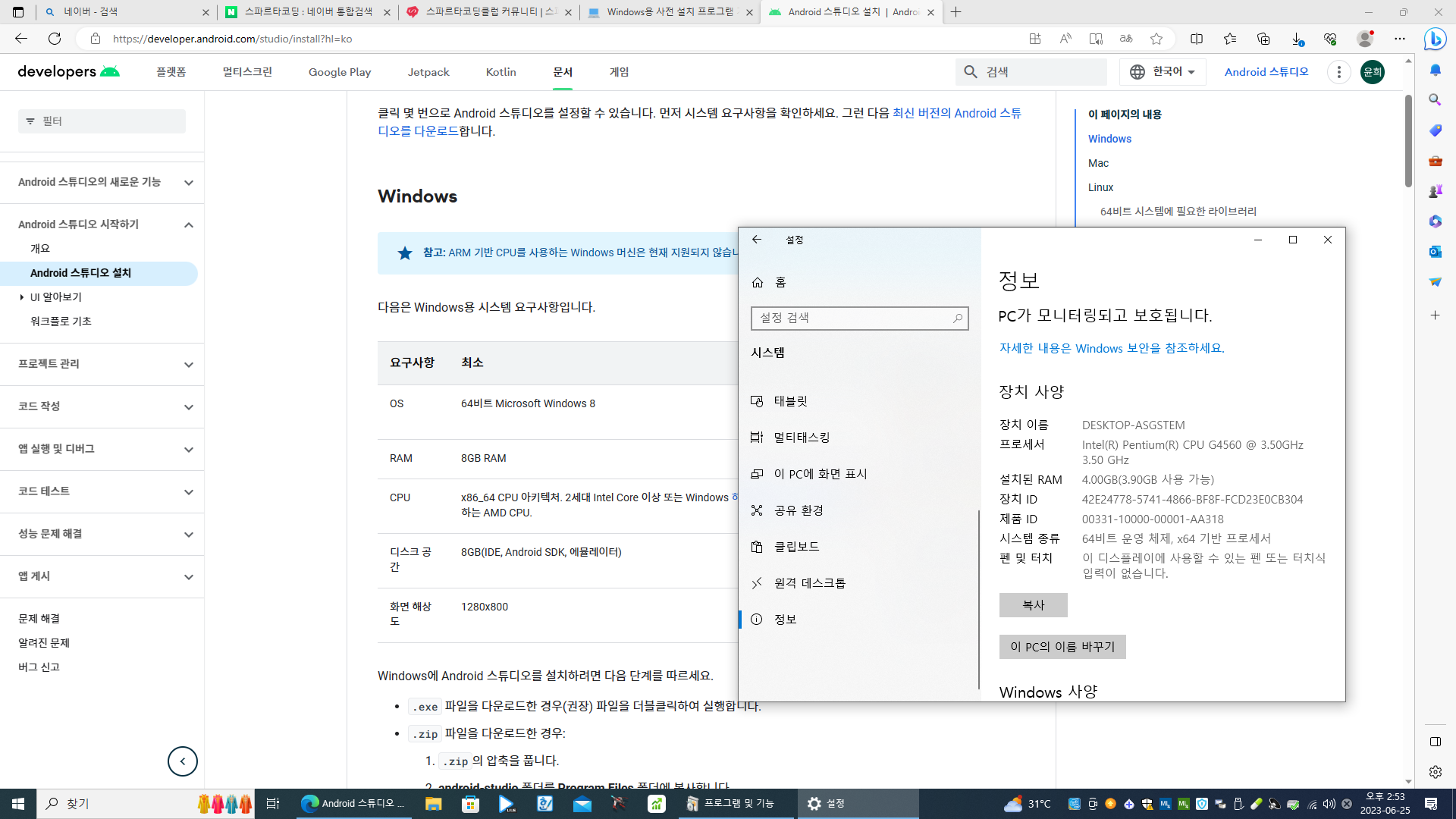Open 개요 in left sidebar
Screen dimensions: 1456x819
40,249
